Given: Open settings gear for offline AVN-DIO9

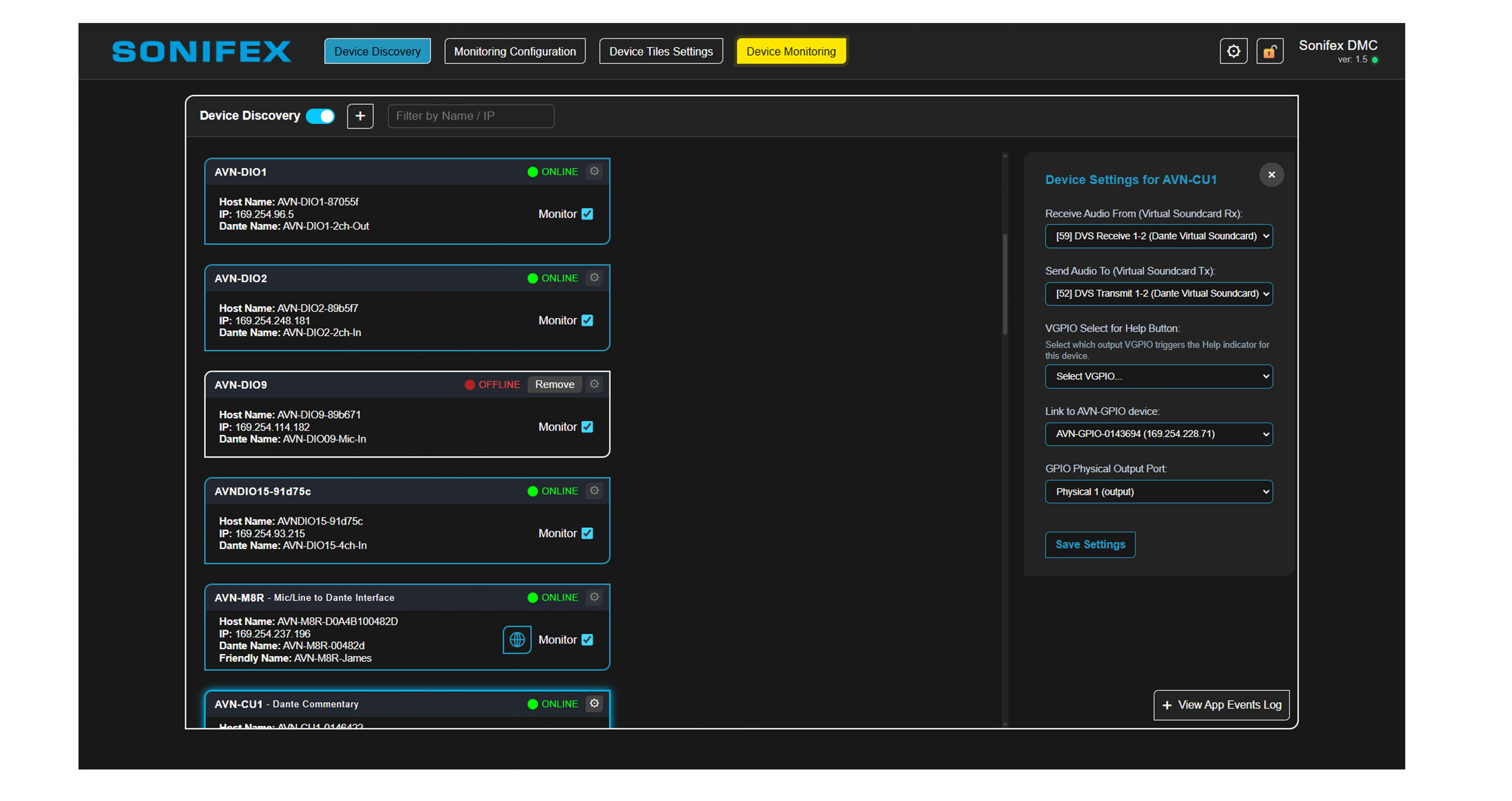Looking at the screenshot, I should point(594,384).
